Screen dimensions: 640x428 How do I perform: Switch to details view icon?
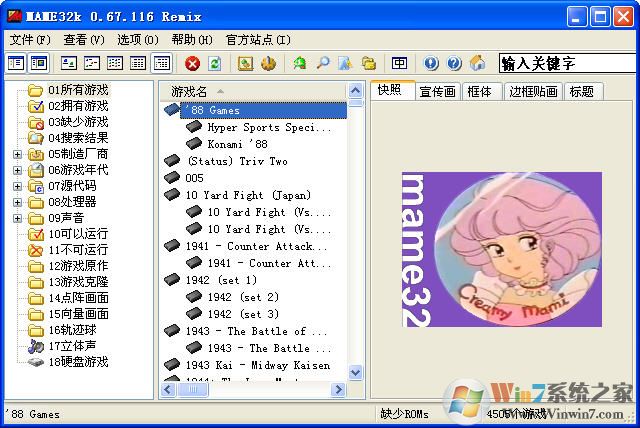coord(138,63)
